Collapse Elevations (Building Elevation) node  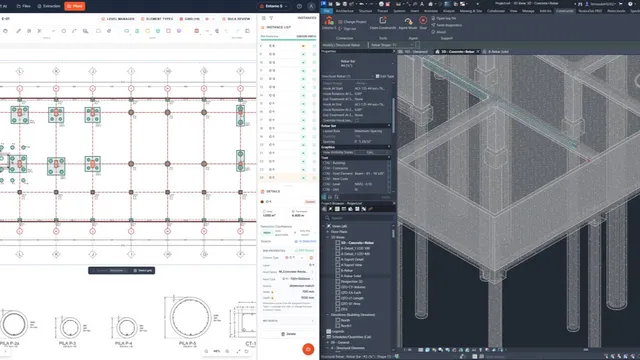tap(328, 315)
